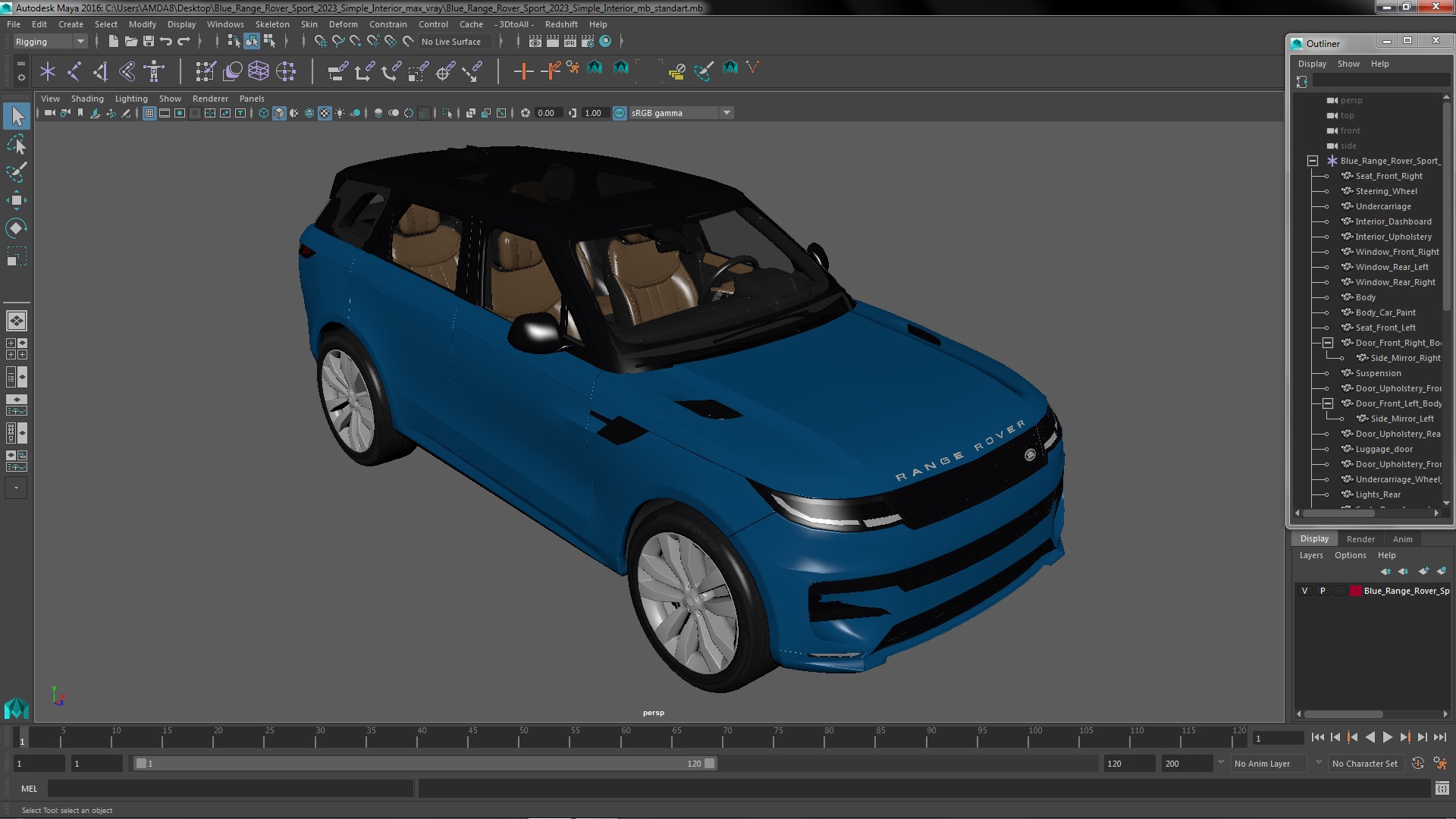The width and height of the screenshot is (1456, 819).
Task: Collapse the Door_Front_Right_Body node
Action: (1328, 343)
